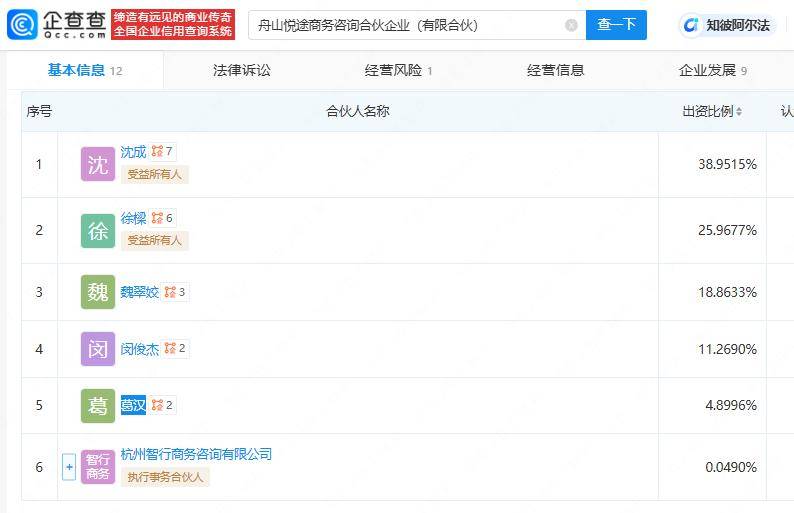Screen dimensions: 794x513
Task: Click the 查一下 search button
Action: pyautogui.click(x=616, y=25)
